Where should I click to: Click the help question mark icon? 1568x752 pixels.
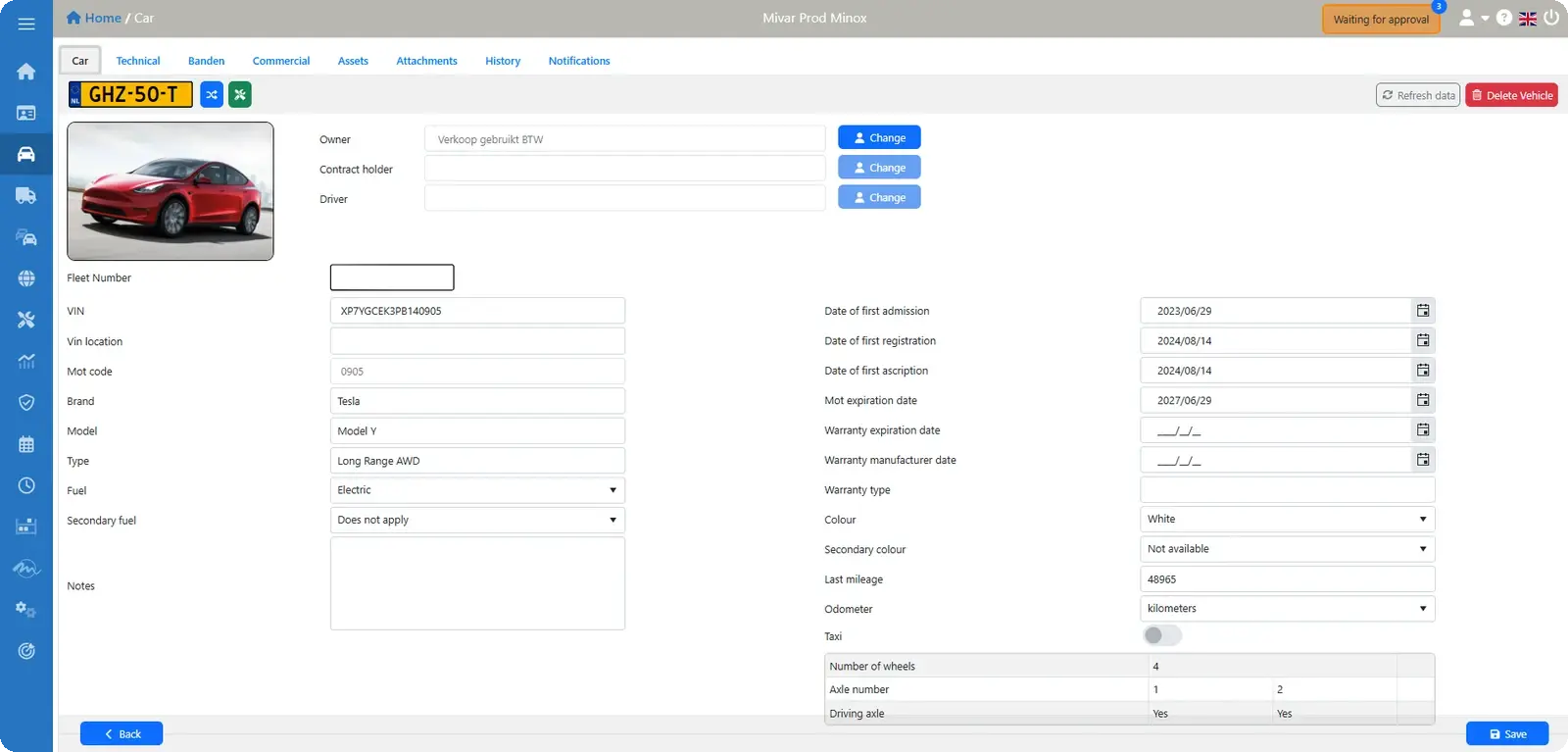pyautogui.click(x=1503, y=18)
